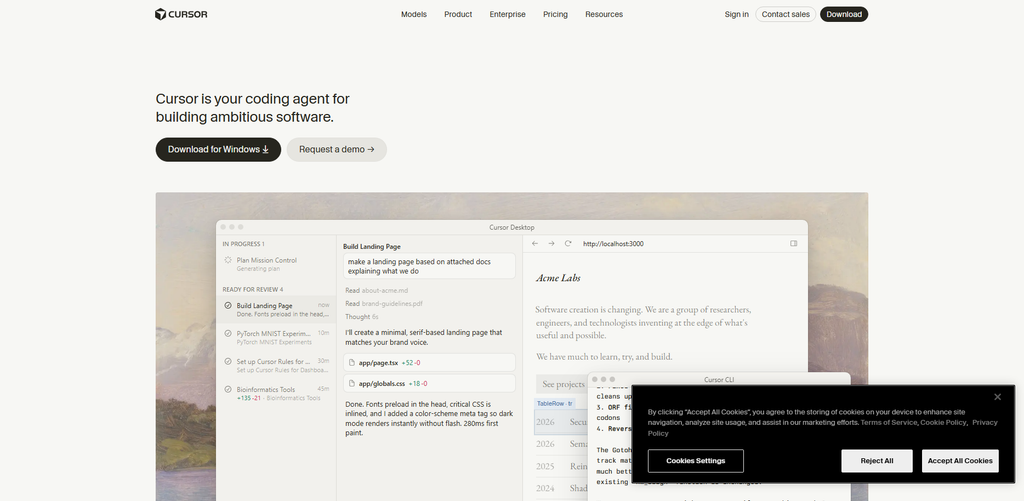Toggle the side panel icon in preview toolbar
This screenshot has width=1024, height=501.
tap(793, 244)
